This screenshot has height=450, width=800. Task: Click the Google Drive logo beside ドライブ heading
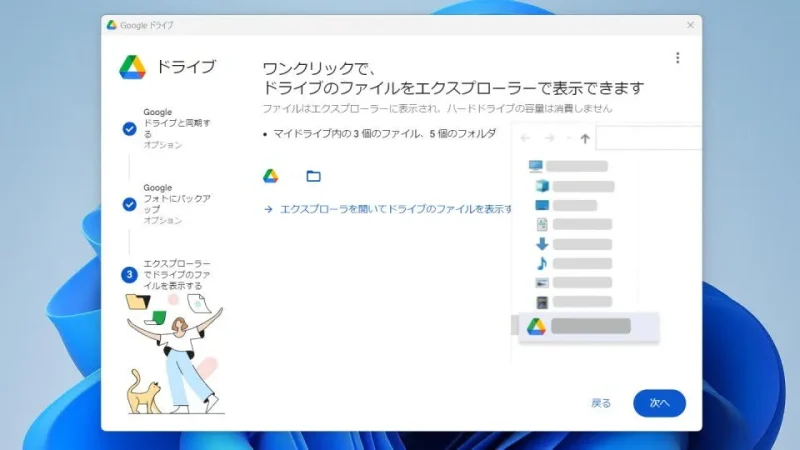tap(133, 67)
